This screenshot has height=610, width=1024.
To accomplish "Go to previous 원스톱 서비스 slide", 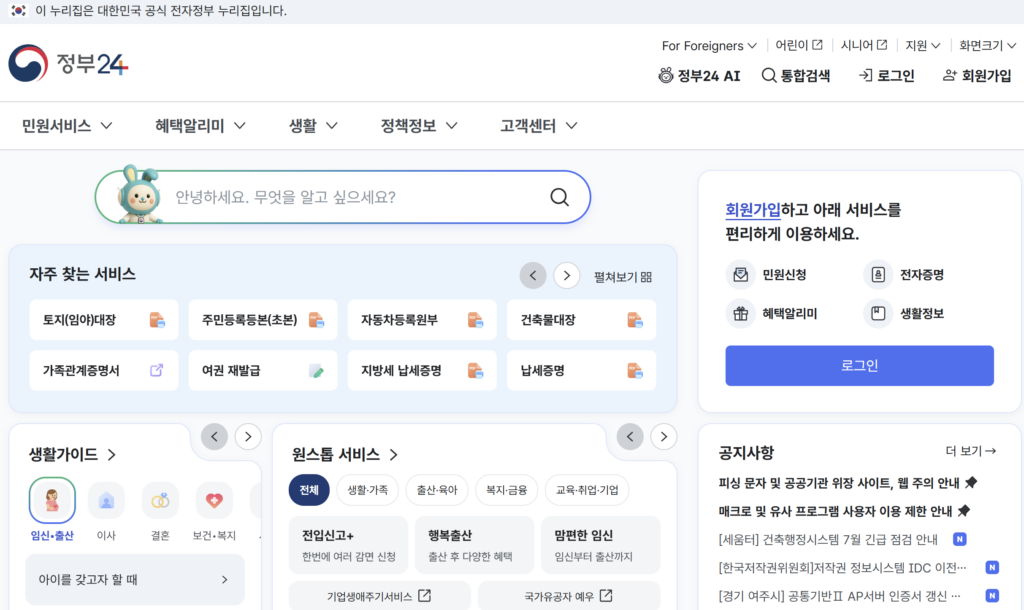I will (x=630, y=436).
